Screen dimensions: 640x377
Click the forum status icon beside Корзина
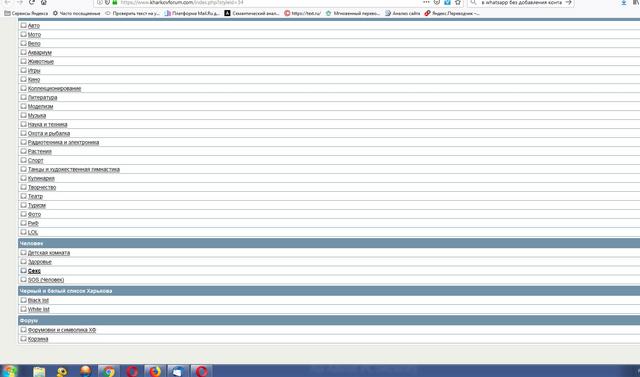pyautogui.click(x=24, y=339)
